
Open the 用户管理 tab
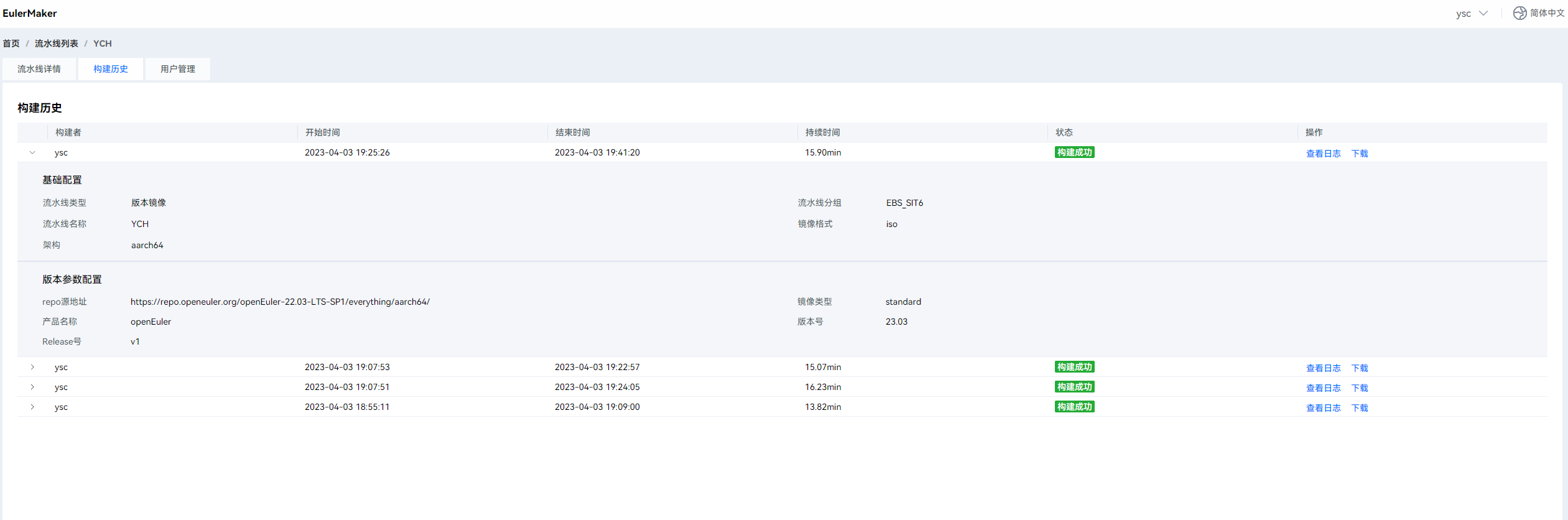pos(178,69)
